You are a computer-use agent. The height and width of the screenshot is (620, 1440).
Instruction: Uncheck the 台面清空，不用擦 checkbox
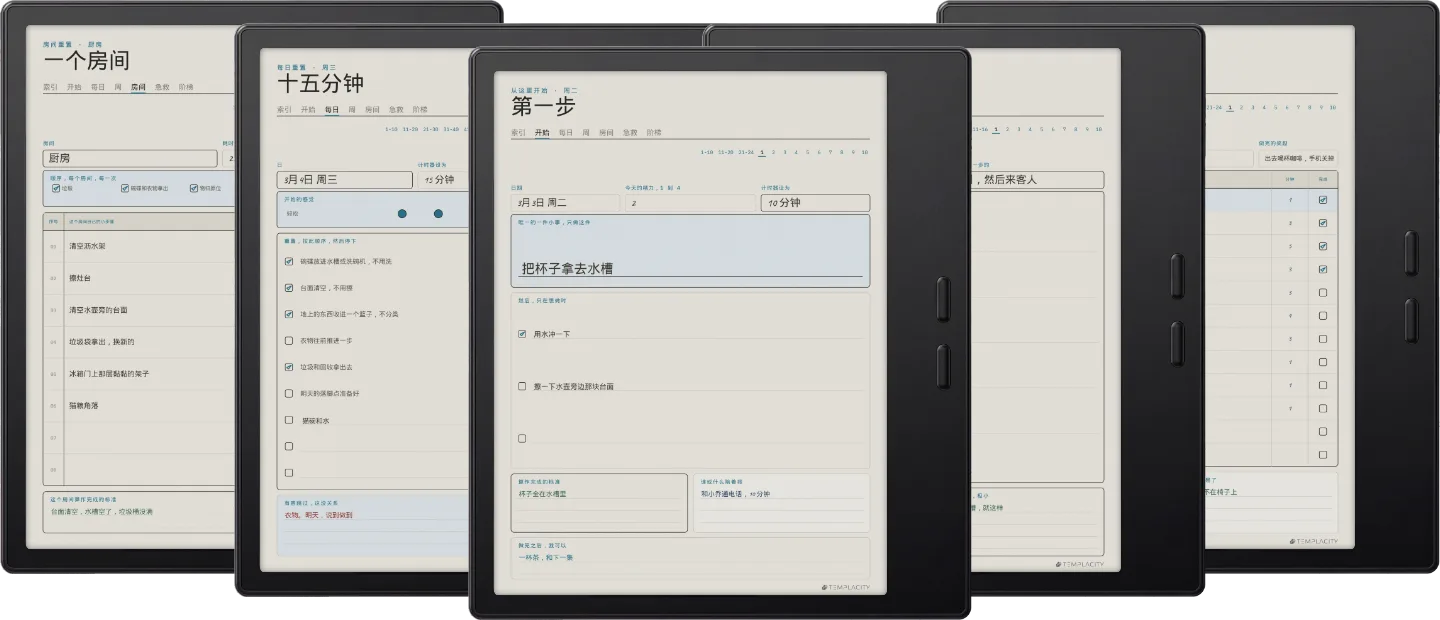click(x=289, y=287)
